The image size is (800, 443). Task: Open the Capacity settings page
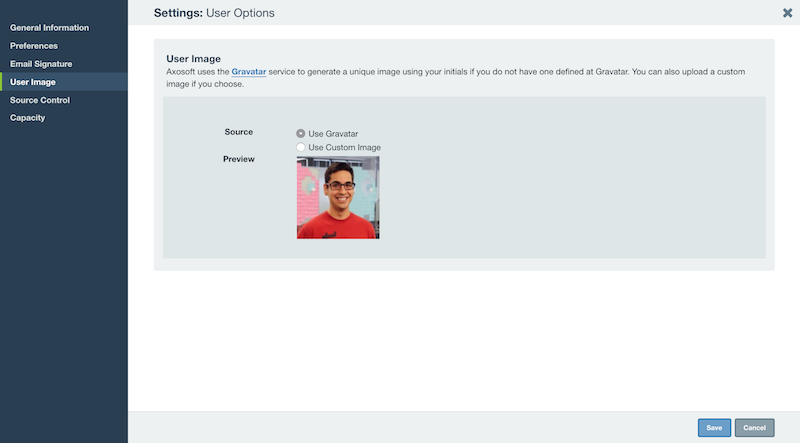(x=28, y=117)
